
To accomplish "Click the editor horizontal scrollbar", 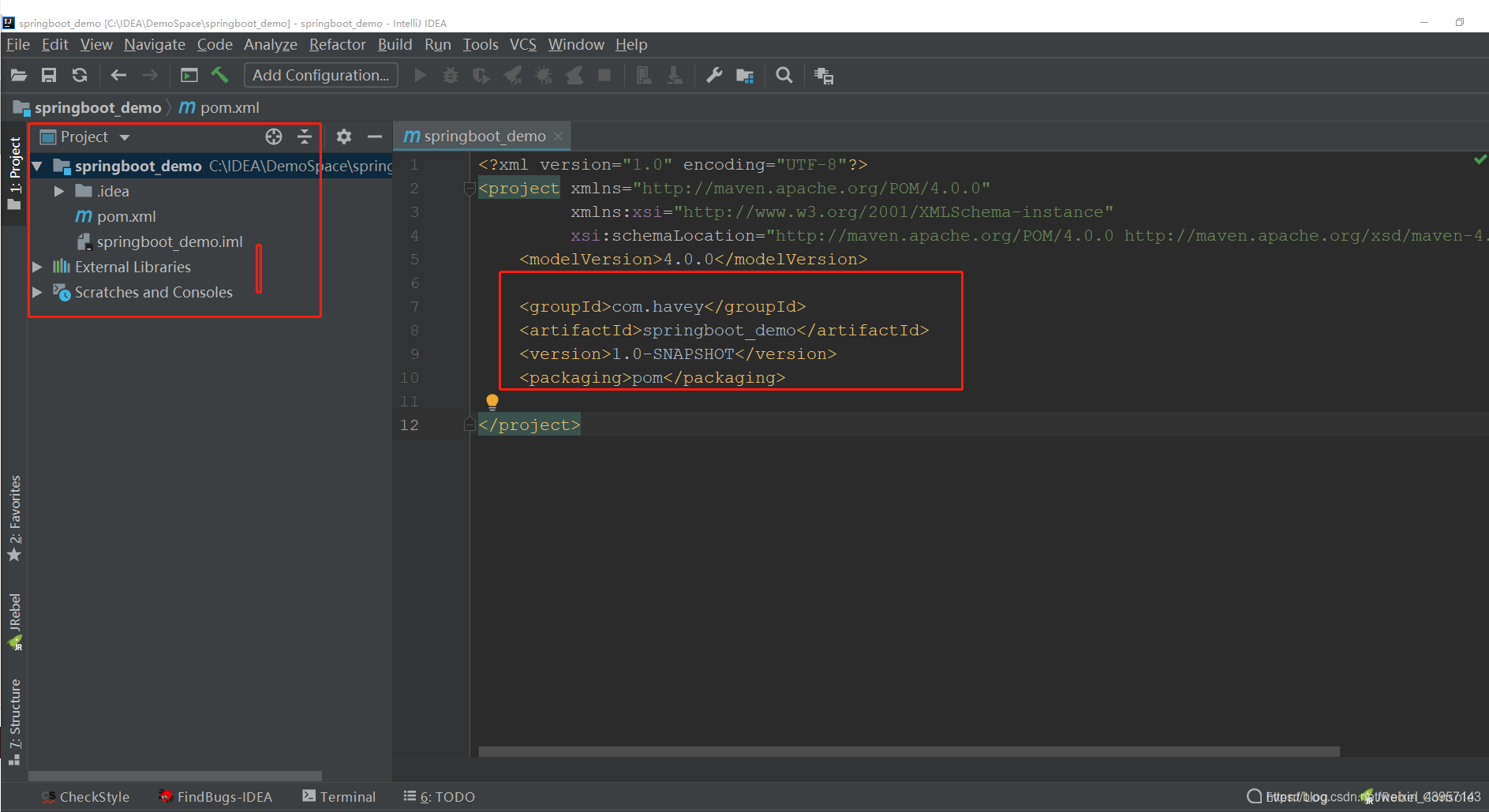I will (x=909, y=751).
